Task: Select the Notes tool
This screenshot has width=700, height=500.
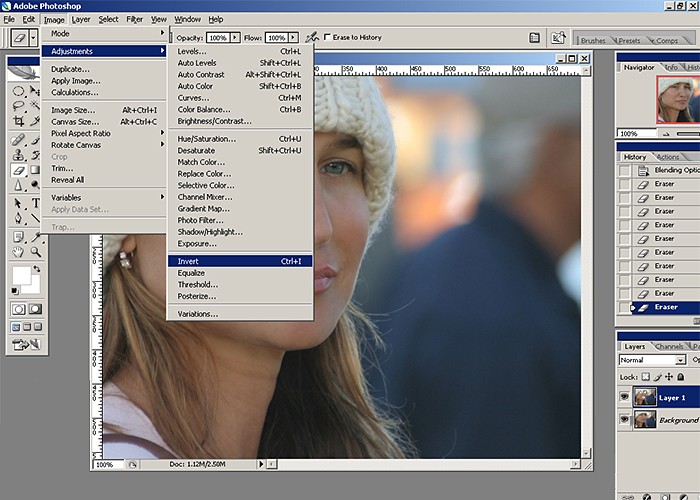Action: coord(18,237)
